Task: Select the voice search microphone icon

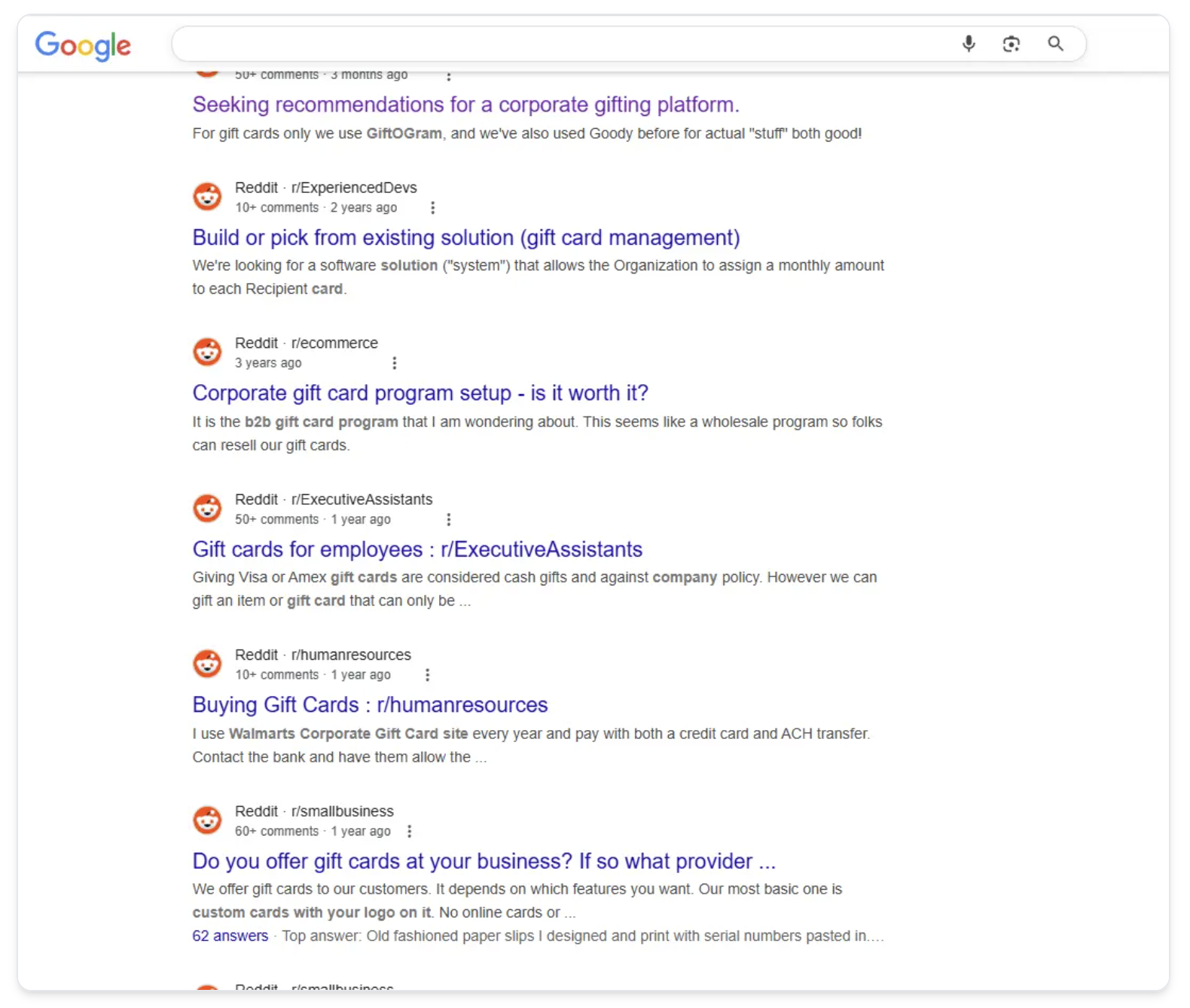Action: click(x=969, y=44)
